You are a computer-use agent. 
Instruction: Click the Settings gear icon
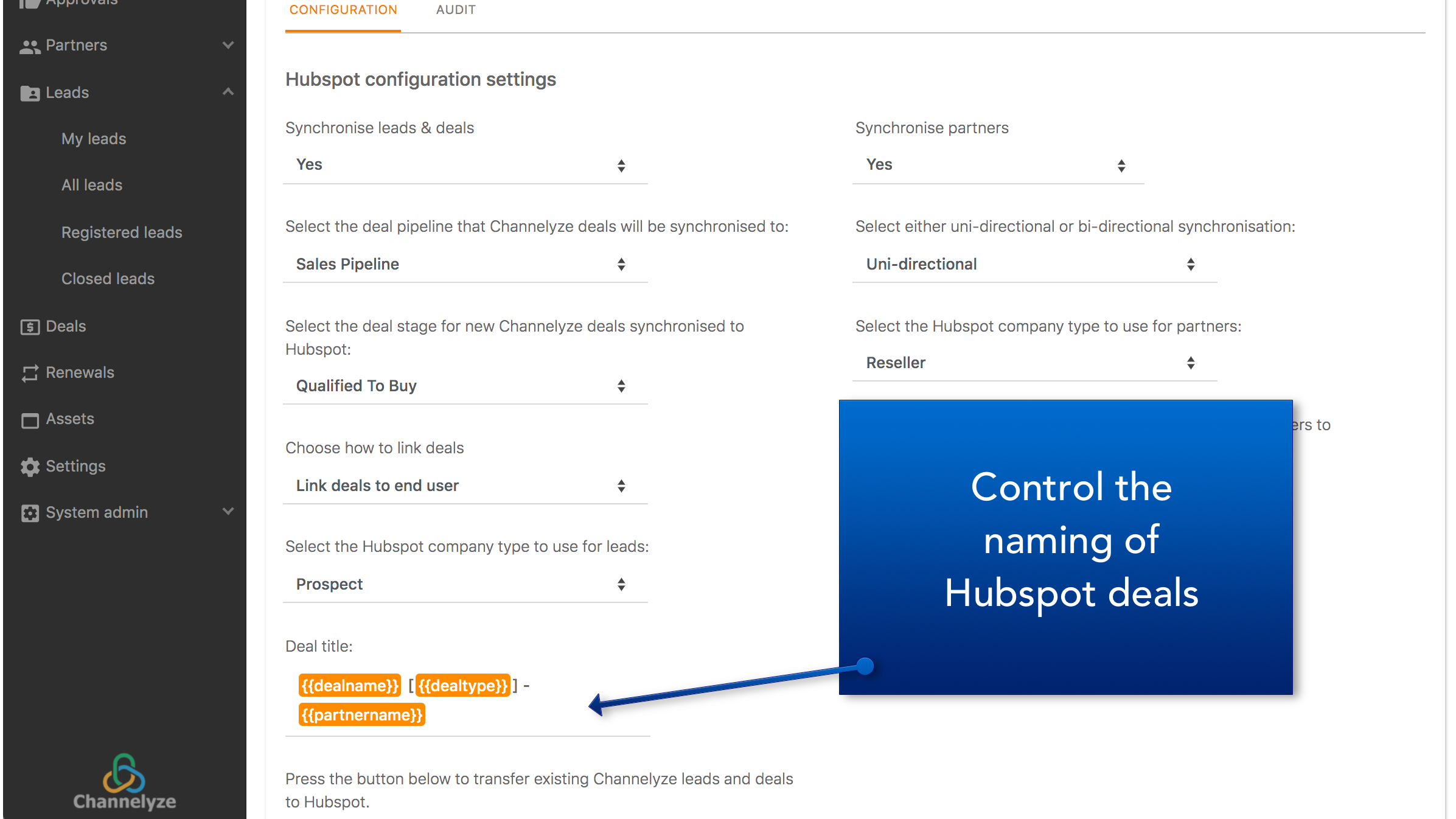[x=30, y=467]
